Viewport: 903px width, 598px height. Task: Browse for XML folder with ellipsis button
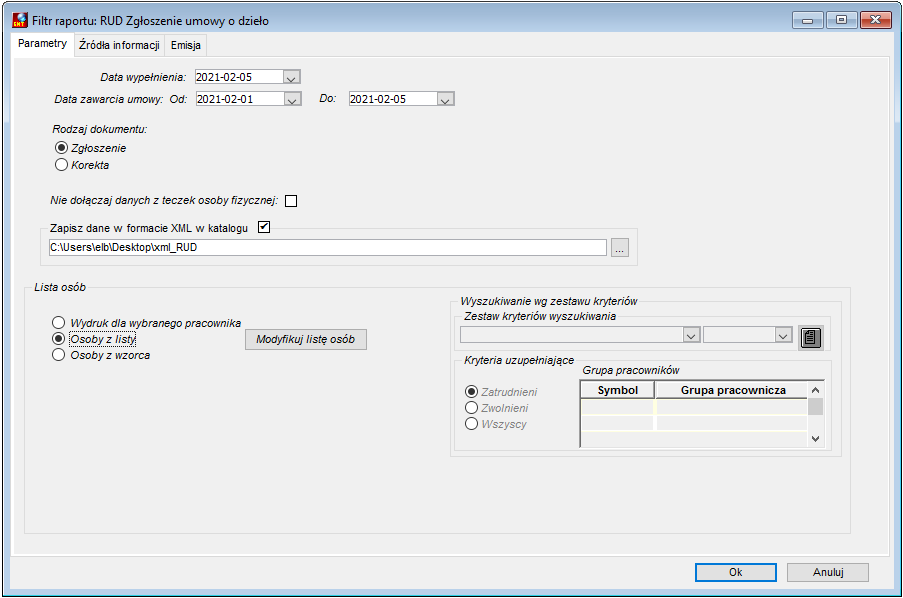(x=620, y=248)
